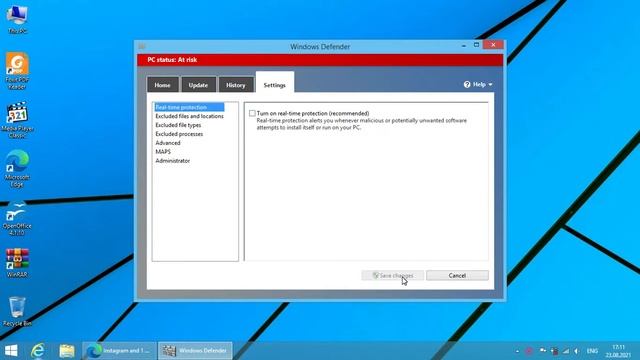Select Excluded file types
Viewport: 640px width, 360px height.
178,125
